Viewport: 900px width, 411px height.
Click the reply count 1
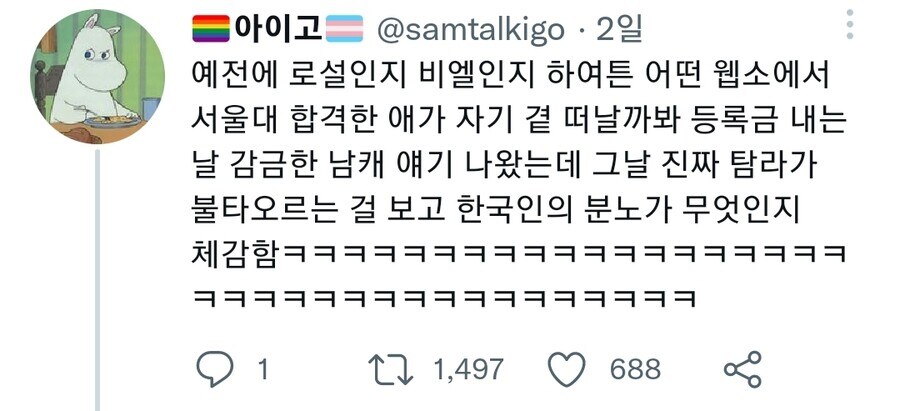[x=263, y=370]
